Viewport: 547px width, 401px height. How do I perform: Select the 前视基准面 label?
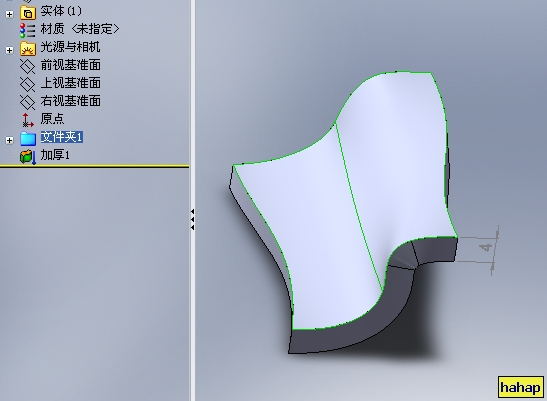coord(71,65)
